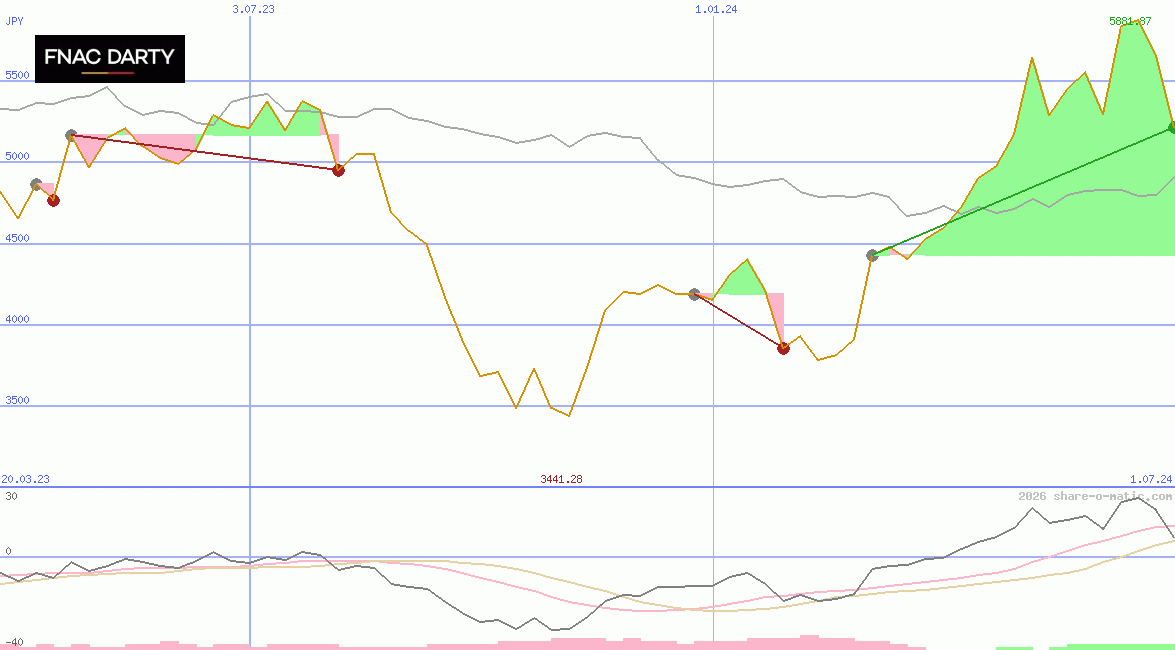The image size is (1175, 650).
Task: Click the gray entry marker starting the long red trendline
Action: tap(71, 135)
